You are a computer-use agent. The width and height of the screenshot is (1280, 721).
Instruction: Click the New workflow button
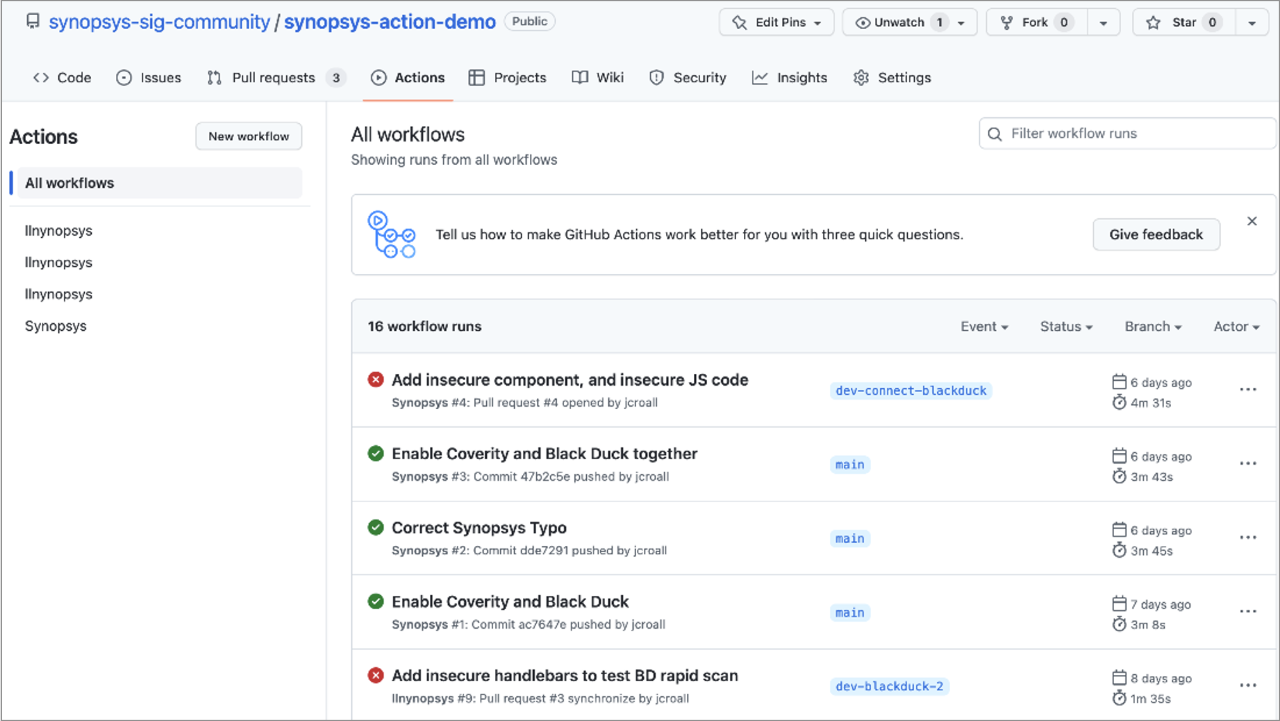tap(248, 137)
